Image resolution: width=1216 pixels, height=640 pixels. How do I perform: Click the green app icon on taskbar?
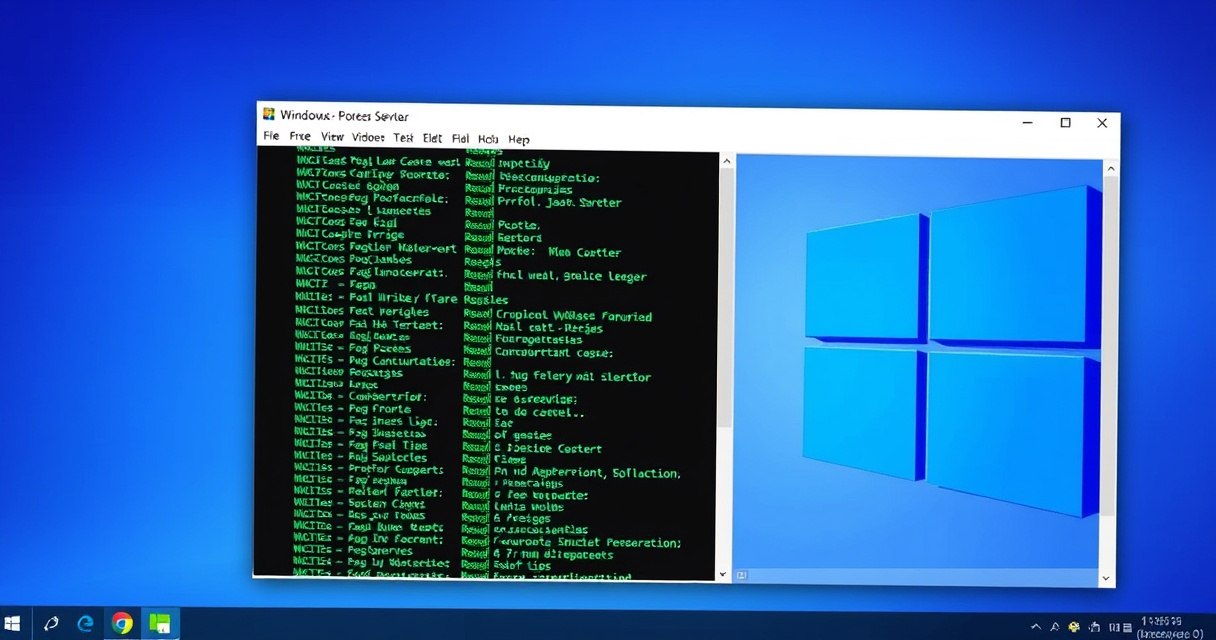tap(158, 624)
